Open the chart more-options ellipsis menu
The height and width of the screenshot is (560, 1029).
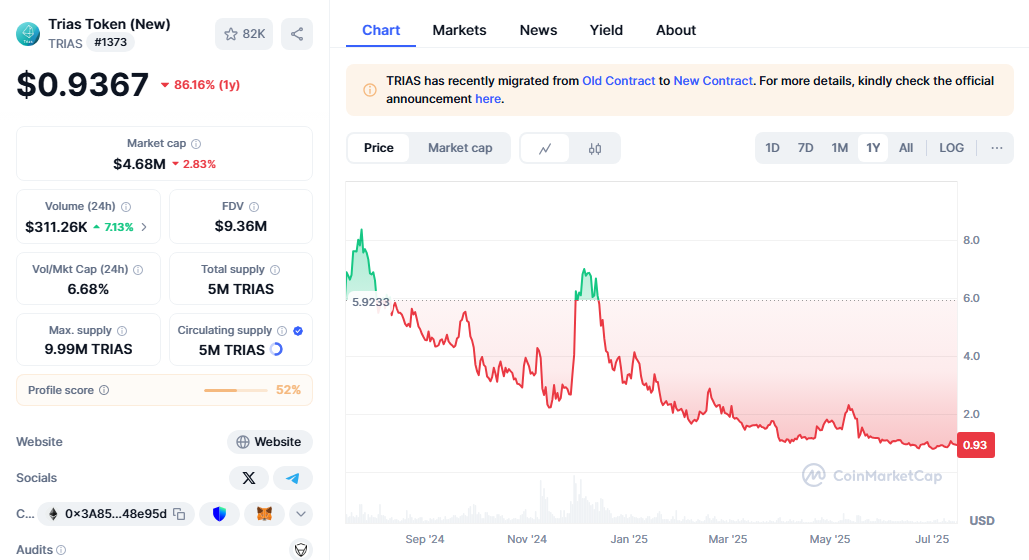pyautogui.click(x=996, y=148)
